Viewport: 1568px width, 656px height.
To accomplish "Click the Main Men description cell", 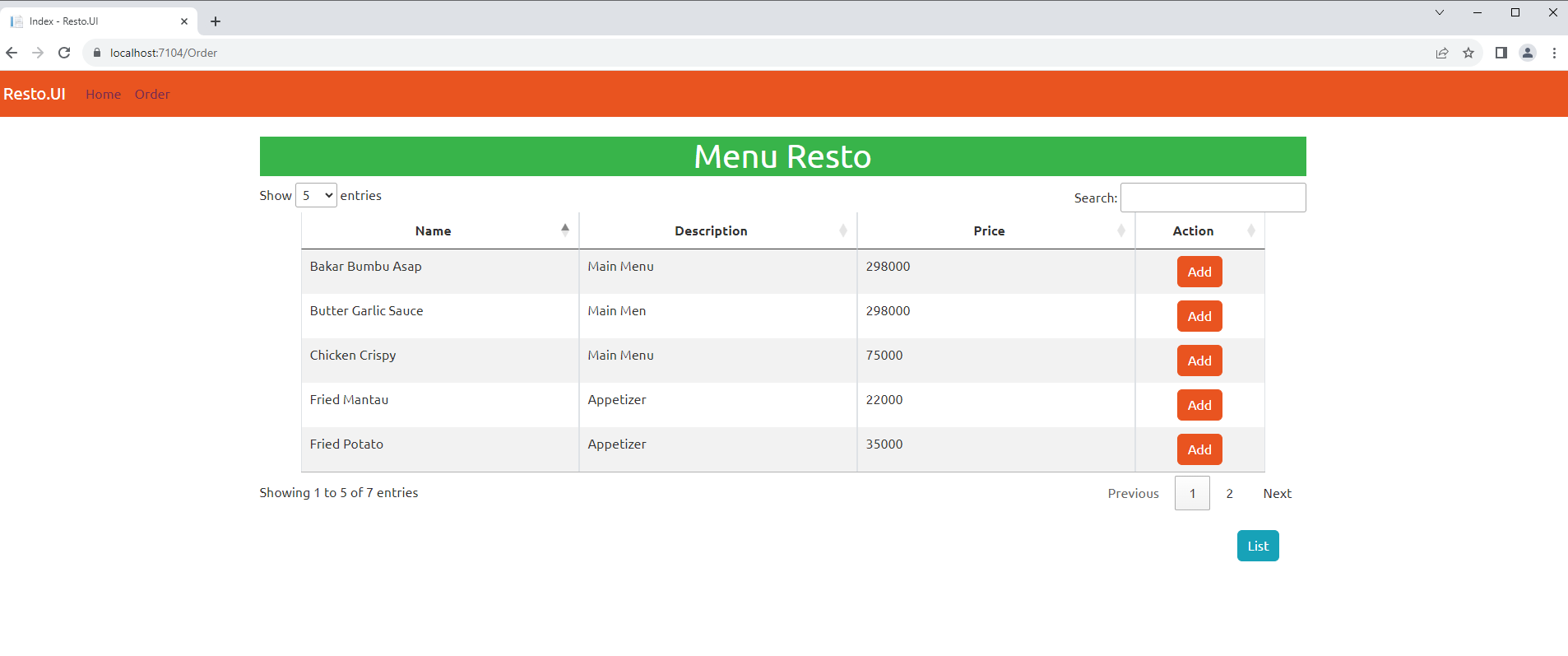I will click(718, 316).
